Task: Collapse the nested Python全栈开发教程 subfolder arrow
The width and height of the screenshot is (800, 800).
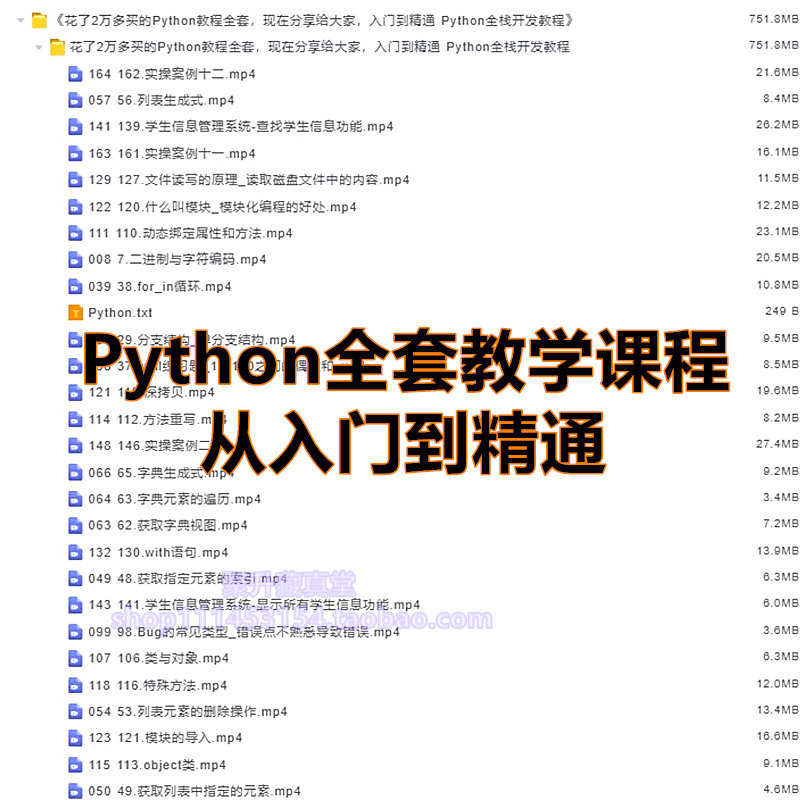Action: coord(39,47)
